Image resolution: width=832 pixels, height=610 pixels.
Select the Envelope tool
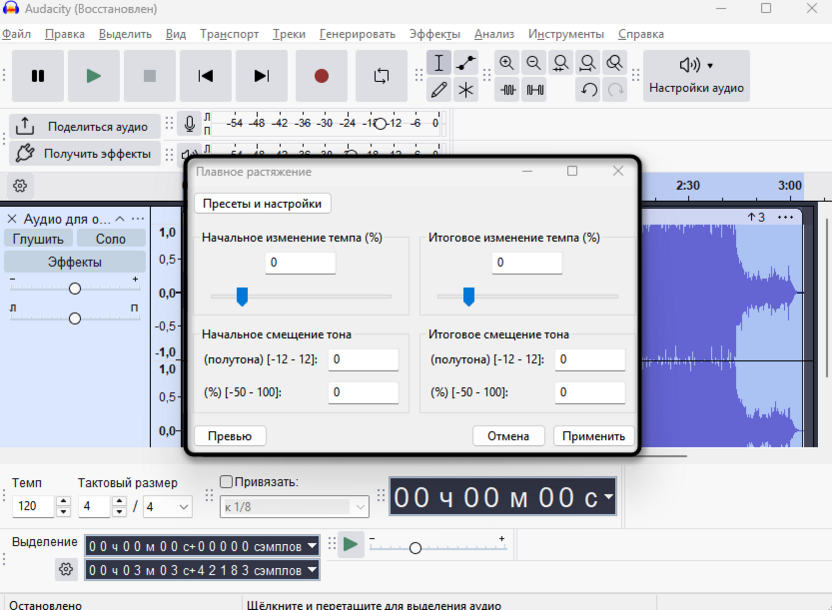(466, 63)
